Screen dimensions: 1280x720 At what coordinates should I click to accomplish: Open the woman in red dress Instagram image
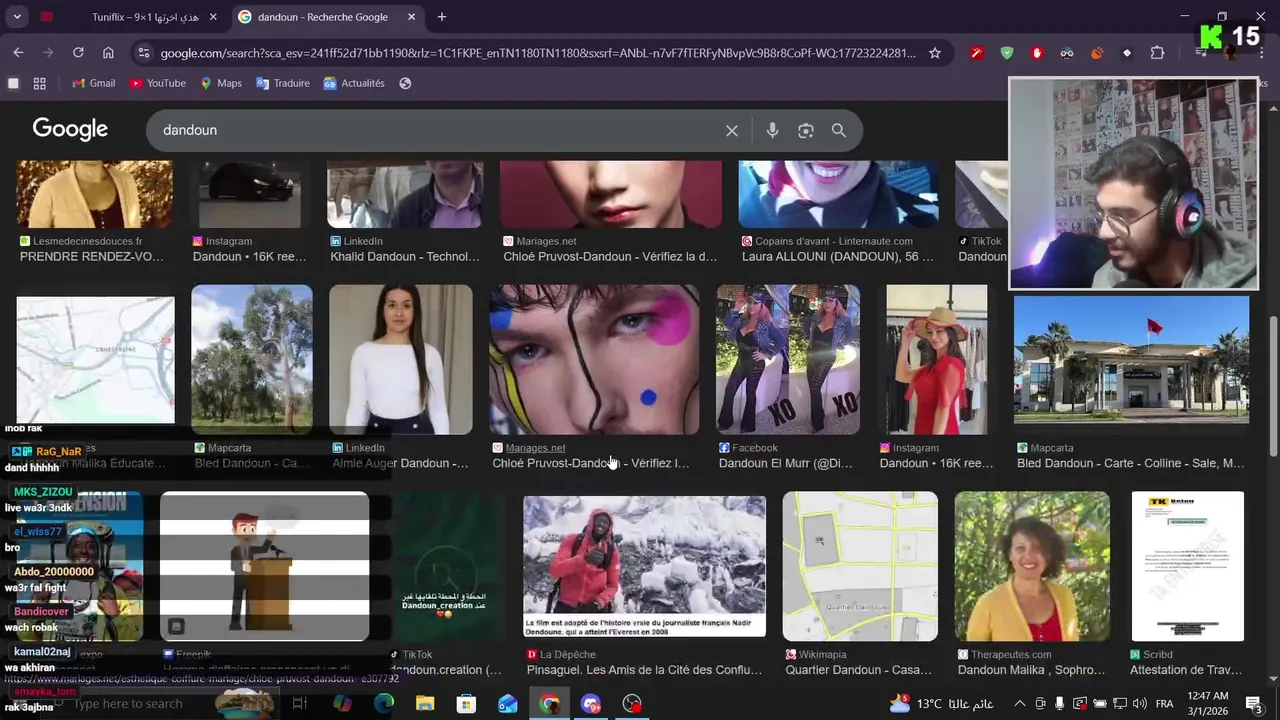click(x=937, y=360)
